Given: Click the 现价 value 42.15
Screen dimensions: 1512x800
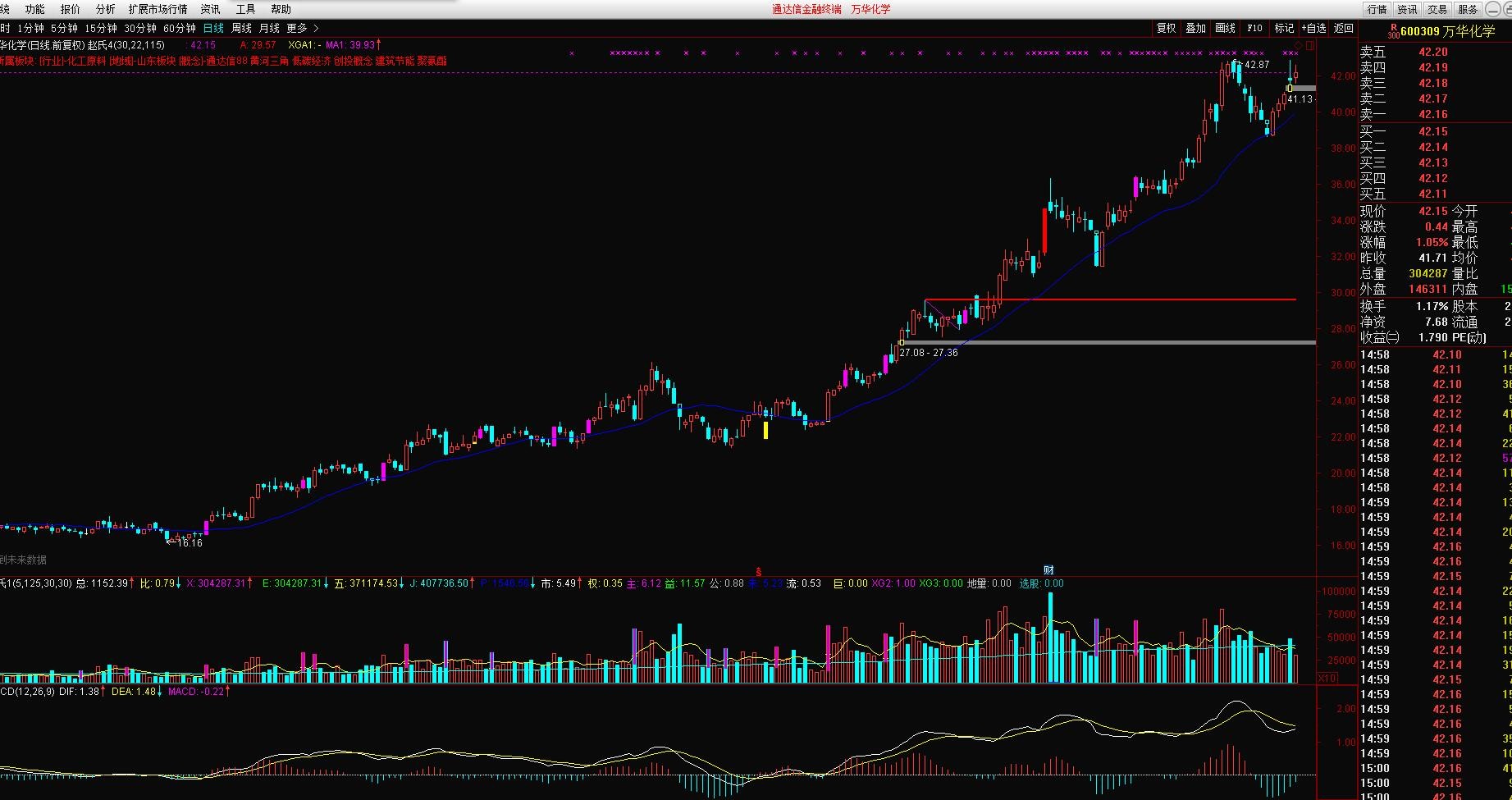Looking at the screenshot, I should [x=1433, y=211].
